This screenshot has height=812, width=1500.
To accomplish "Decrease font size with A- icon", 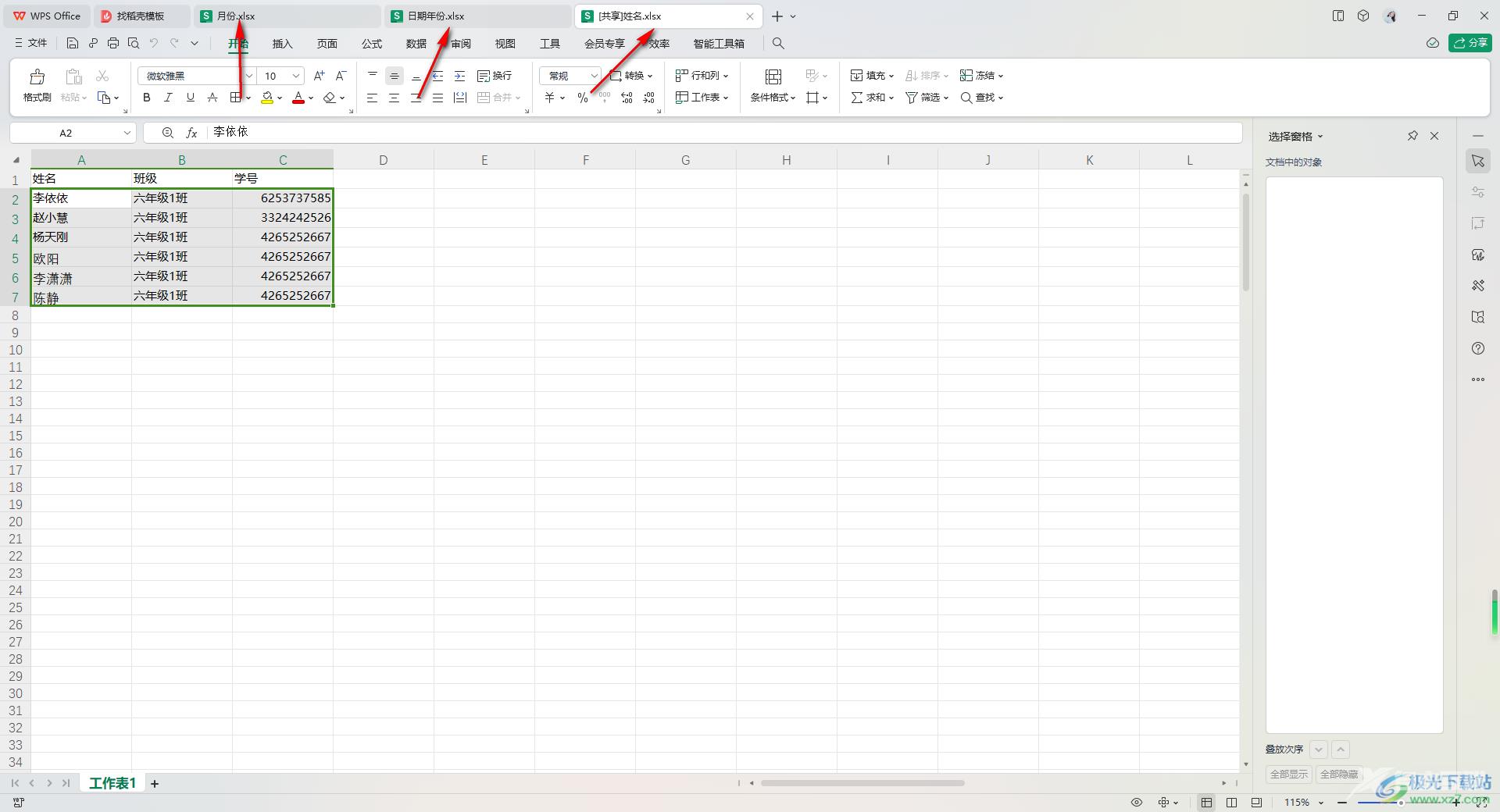I will pos(341,76).
